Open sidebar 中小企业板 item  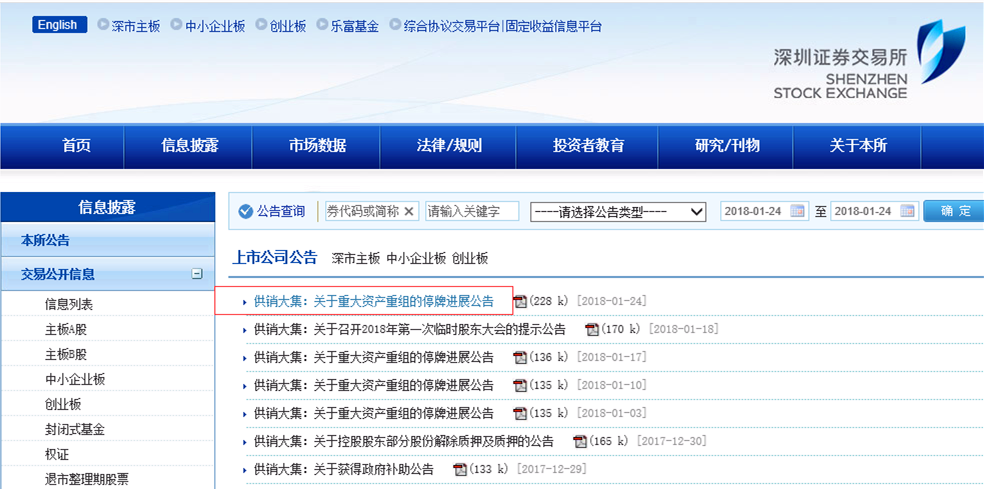click(75, 379)
